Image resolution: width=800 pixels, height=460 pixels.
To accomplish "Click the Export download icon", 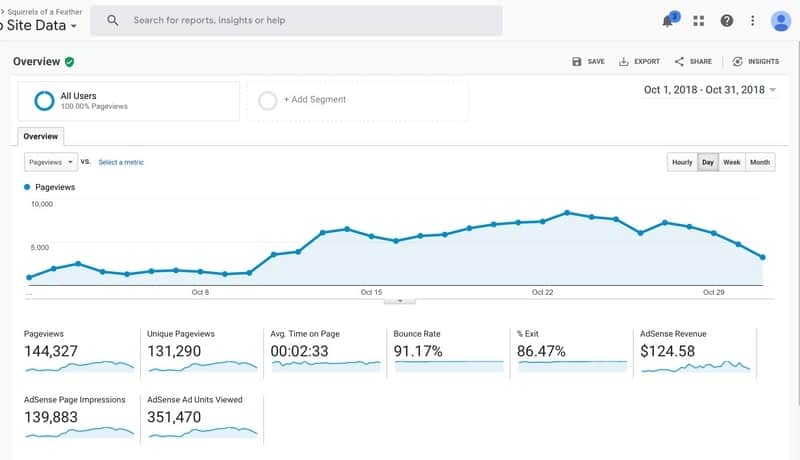I will tap(623, 61).
